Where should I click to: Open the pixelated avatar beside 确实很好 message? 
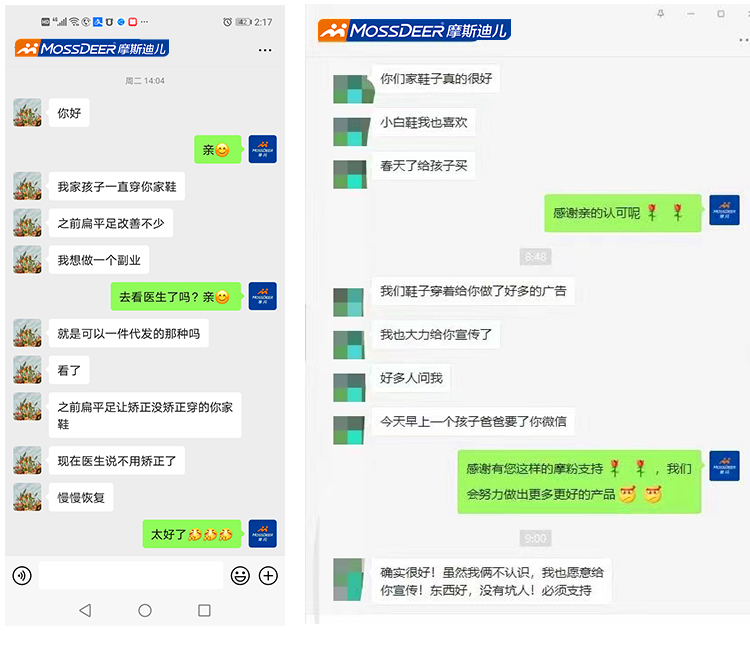[x=348, y=579]
